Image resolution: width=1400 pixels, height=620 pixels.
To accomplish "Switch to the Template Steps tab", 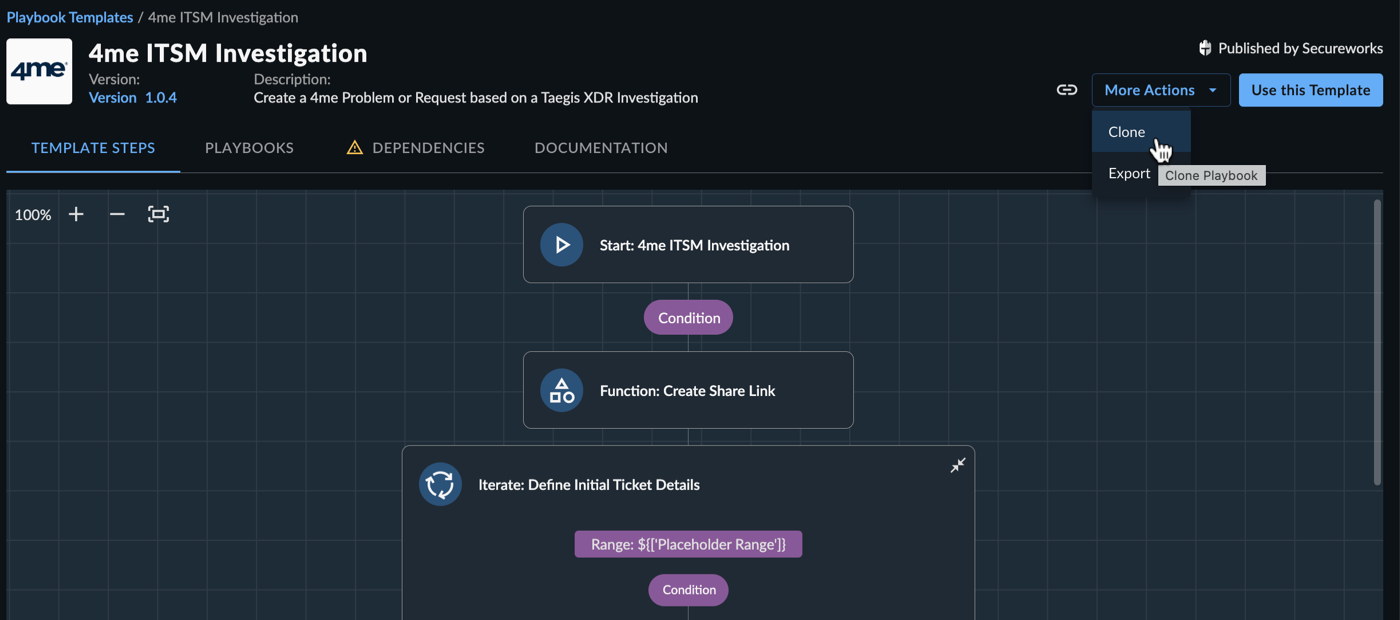I will pyautogui.click(x=93, y=147).
